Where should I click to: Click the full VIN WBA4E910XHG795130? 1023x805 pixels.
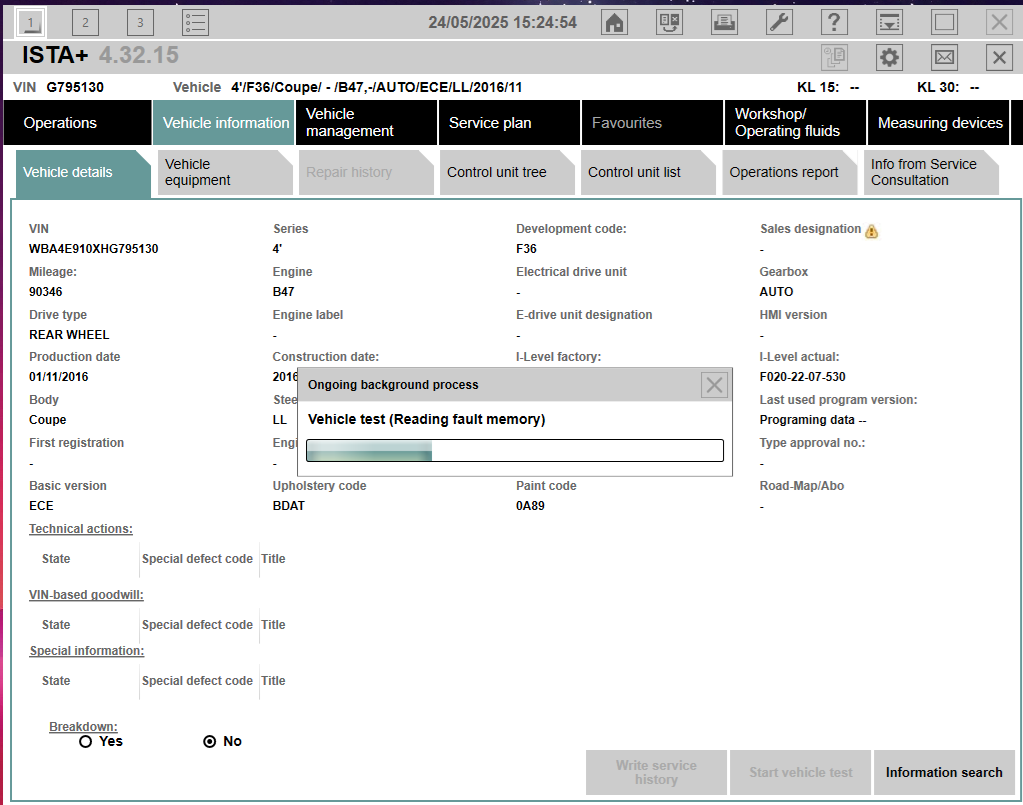(x=93, y=249)
